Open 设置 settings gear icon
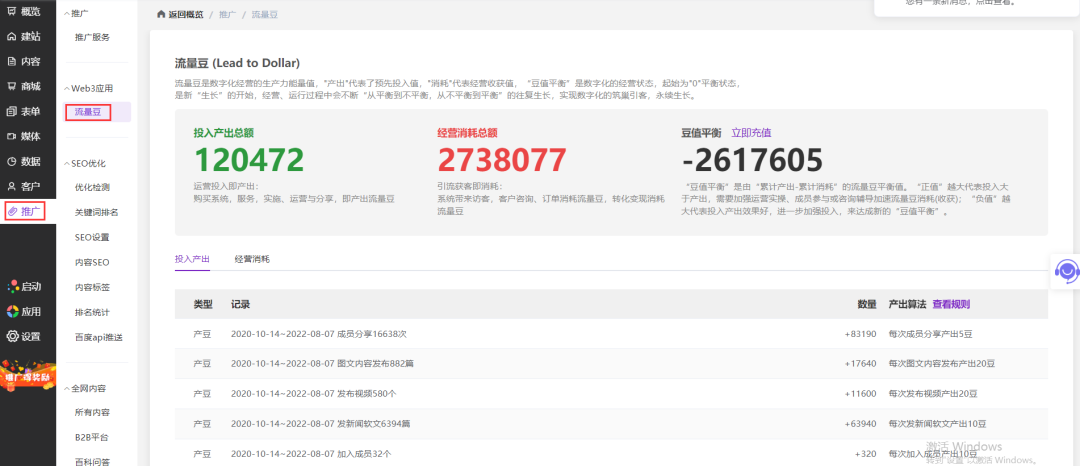 12,336
